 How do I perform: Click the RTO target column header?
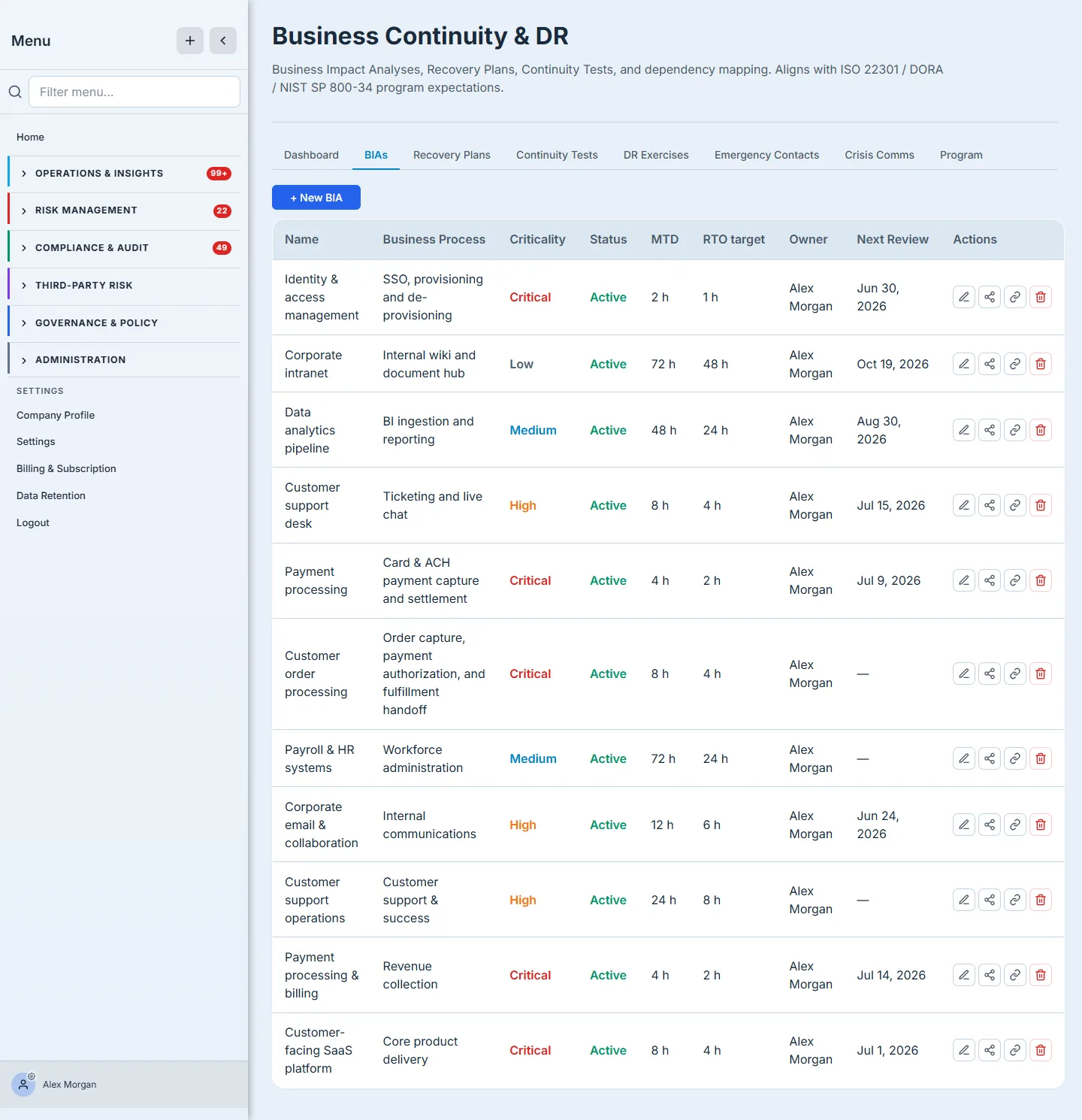pyautogui.click(x=734, y=239)
